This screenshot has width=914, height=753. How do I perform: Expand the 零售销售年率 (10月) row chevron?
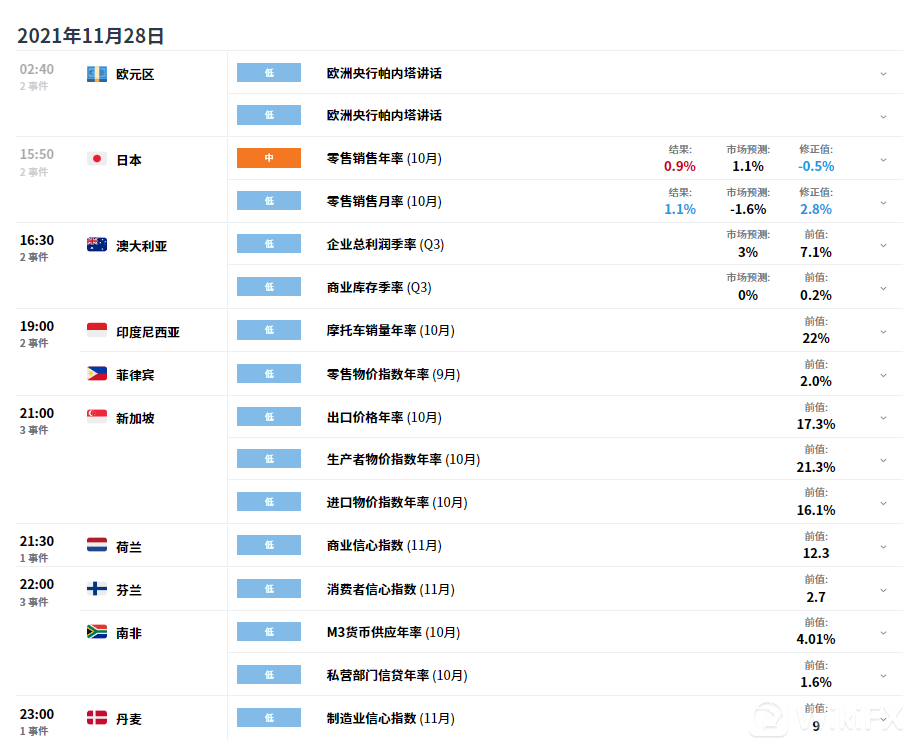tap(883, 159)
